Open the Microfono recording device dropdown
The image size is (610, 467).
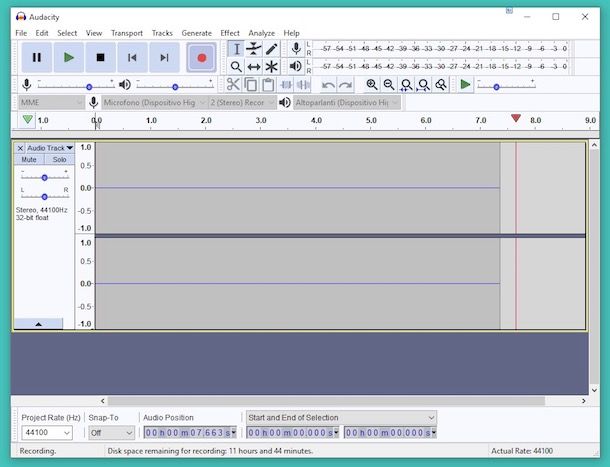tap(154, 103)
